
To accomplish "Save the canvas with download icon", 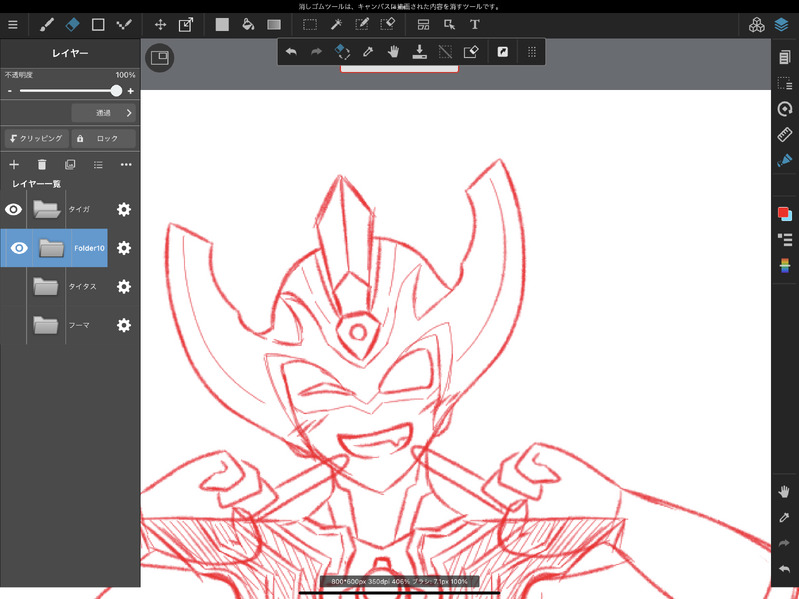I will pyautogui.click(x=419, y=51).
